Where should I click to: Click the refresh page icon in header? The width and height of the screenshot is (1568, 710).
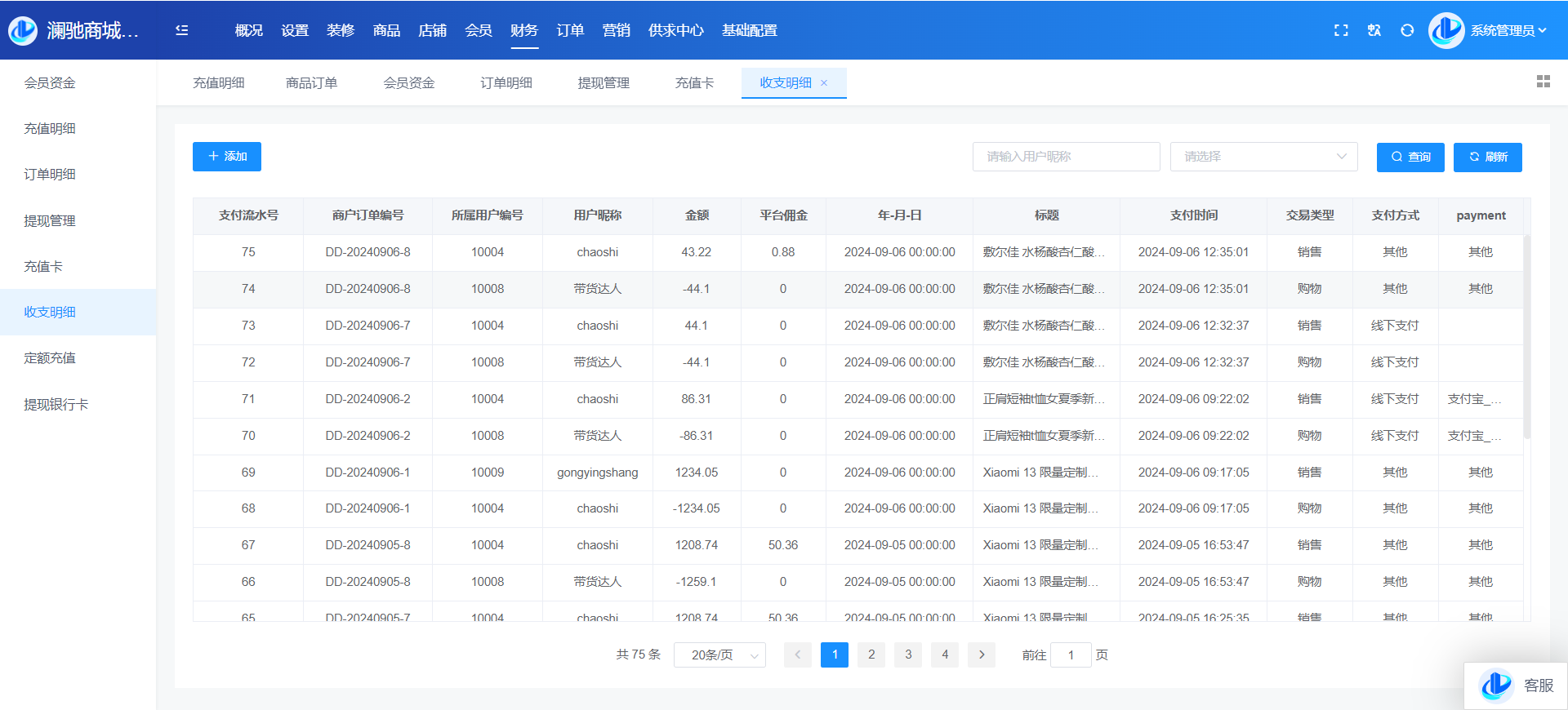click(x=1407, y=30)
